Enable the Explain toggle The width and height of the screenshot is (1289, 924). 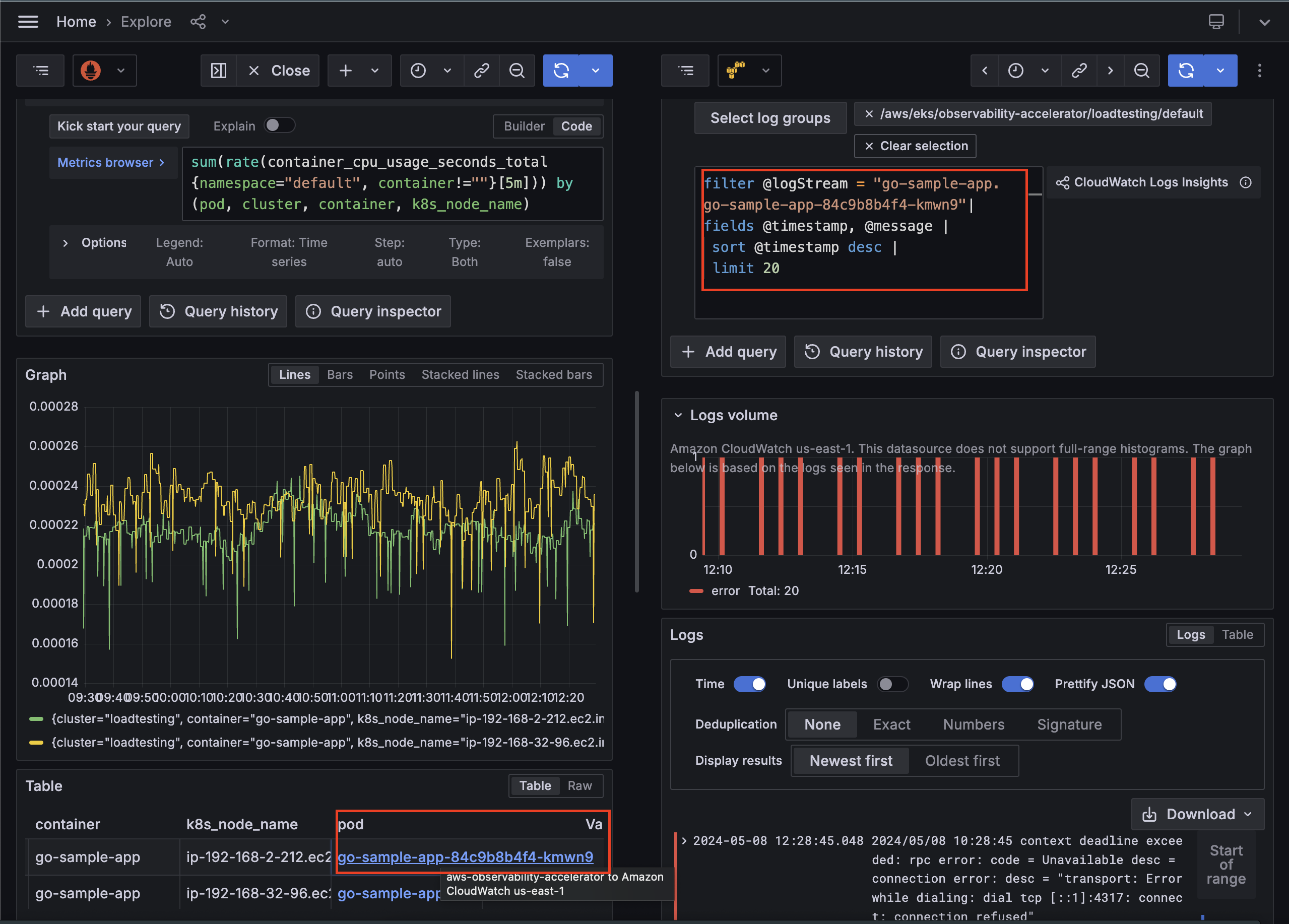point(279,125)
